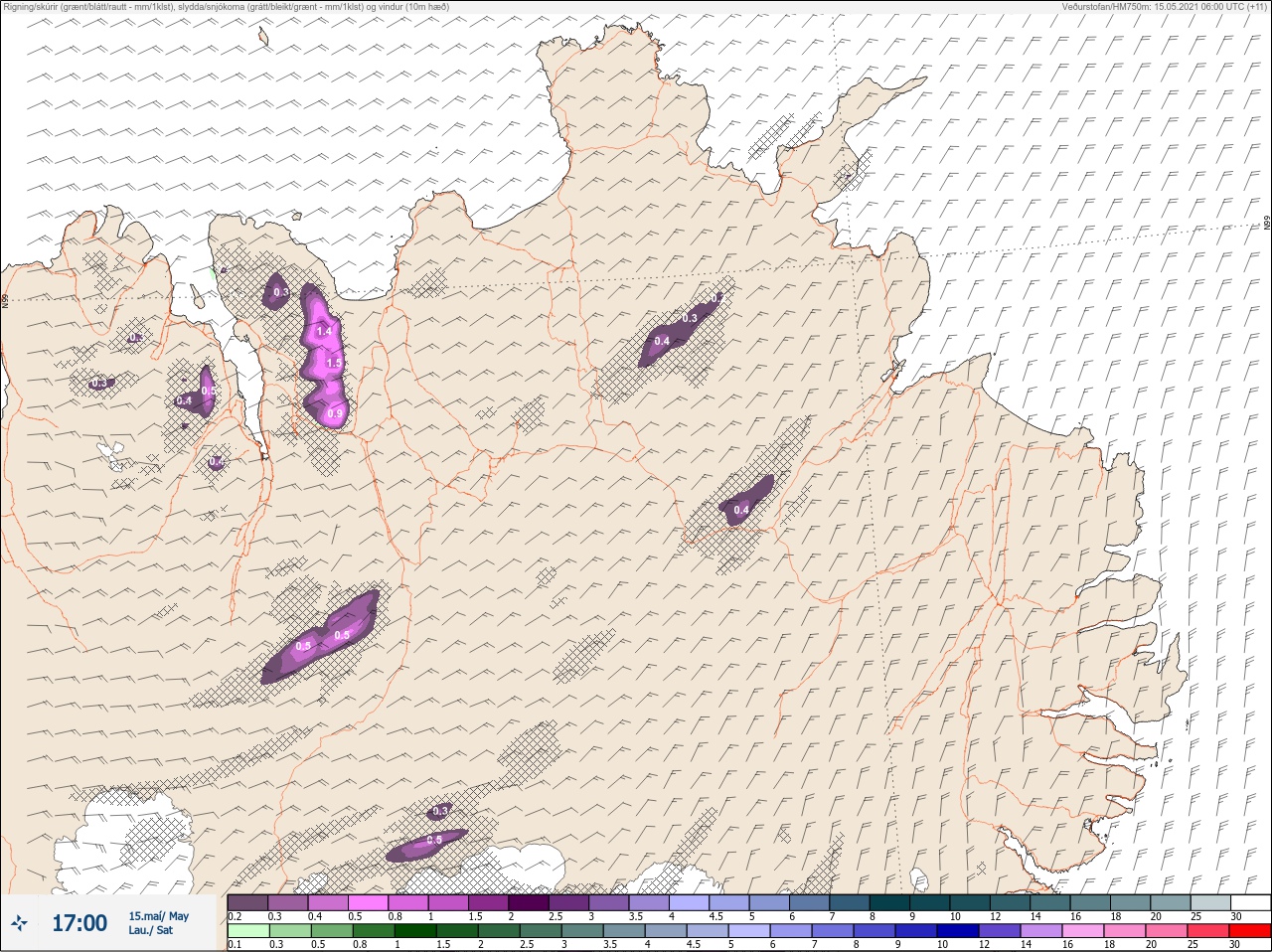Click the palest green 0.1 rain swatch
1272x952 pixels.
(x=247, y=931)
